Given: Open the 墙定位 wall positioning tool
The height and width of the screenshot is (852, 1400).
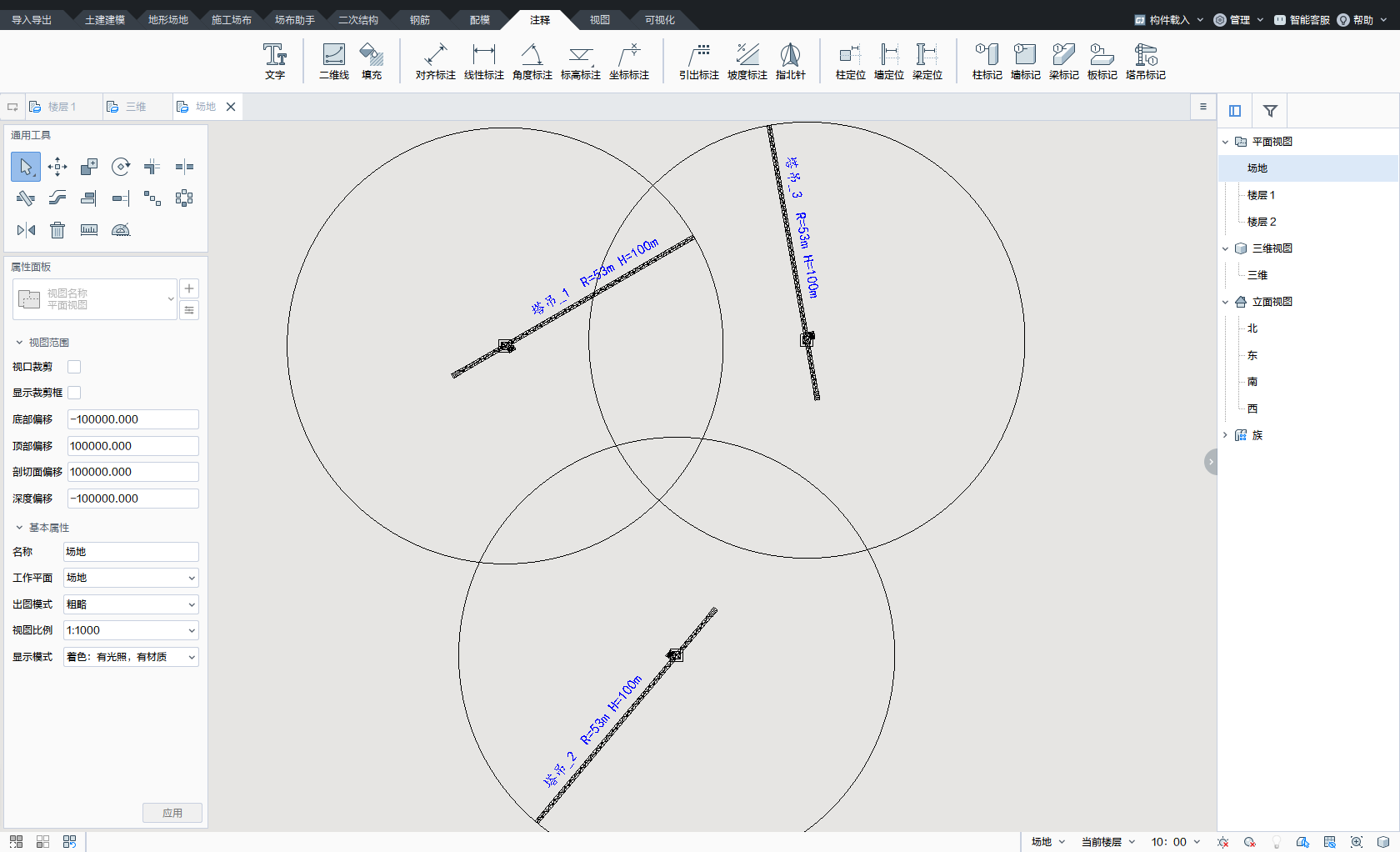Looking at the screenshot, I should (888, 61).
